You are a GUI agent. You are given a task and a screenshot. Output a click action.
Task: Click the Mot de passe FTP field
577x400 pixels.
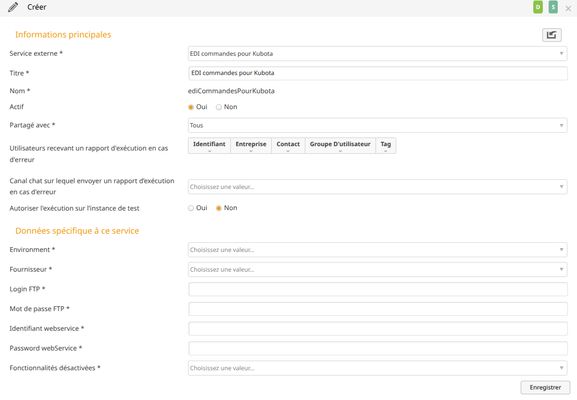(378, 309)
